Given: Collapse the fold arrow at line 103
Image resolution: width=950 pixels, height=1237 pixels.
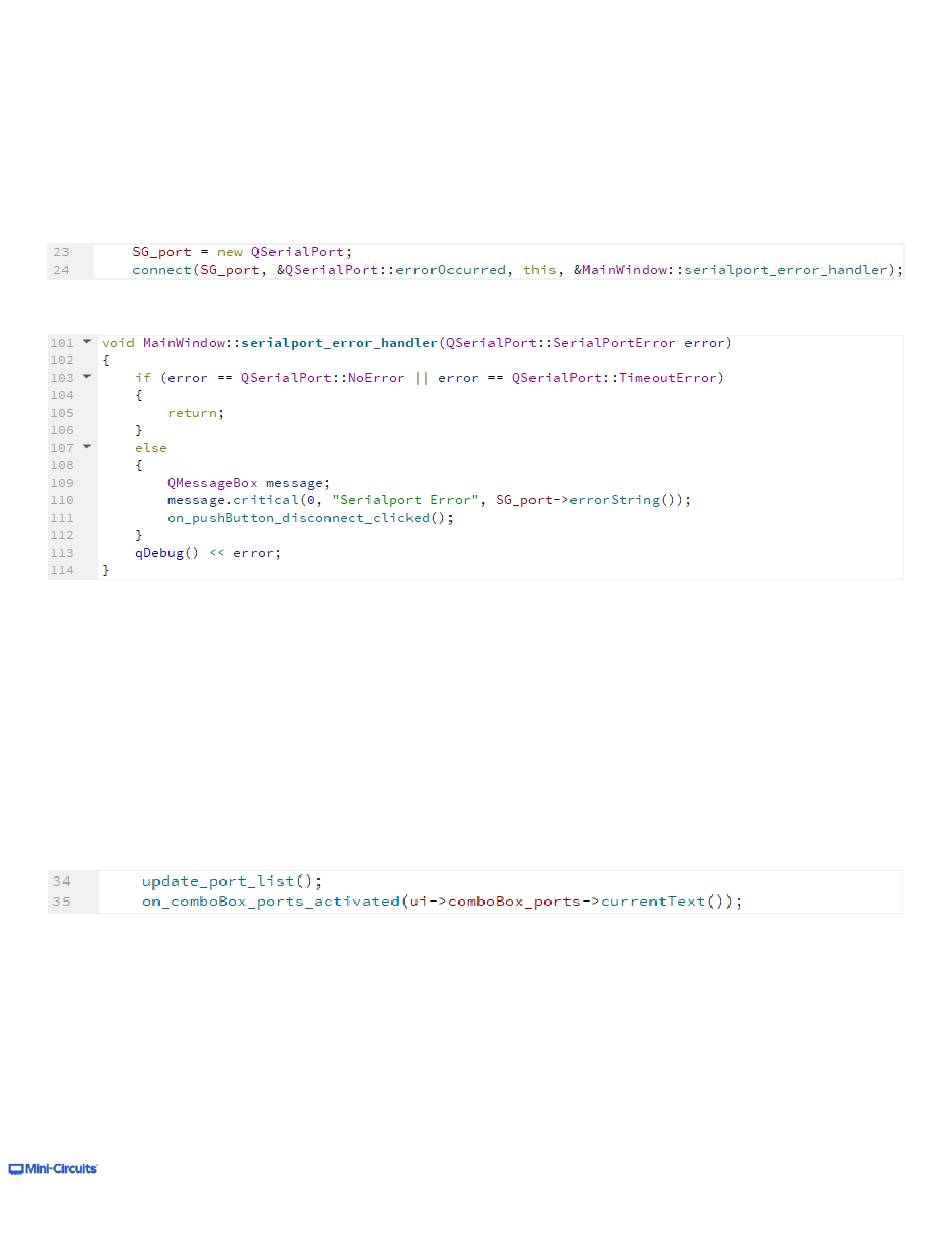Looking at the screenshot, I should (x=87, y=377).
